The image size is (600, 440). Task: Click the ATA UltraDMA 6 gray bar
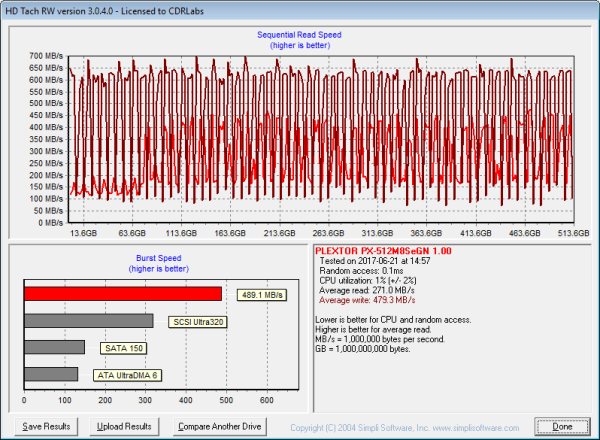pyautogui.click(x=51, y=374)
